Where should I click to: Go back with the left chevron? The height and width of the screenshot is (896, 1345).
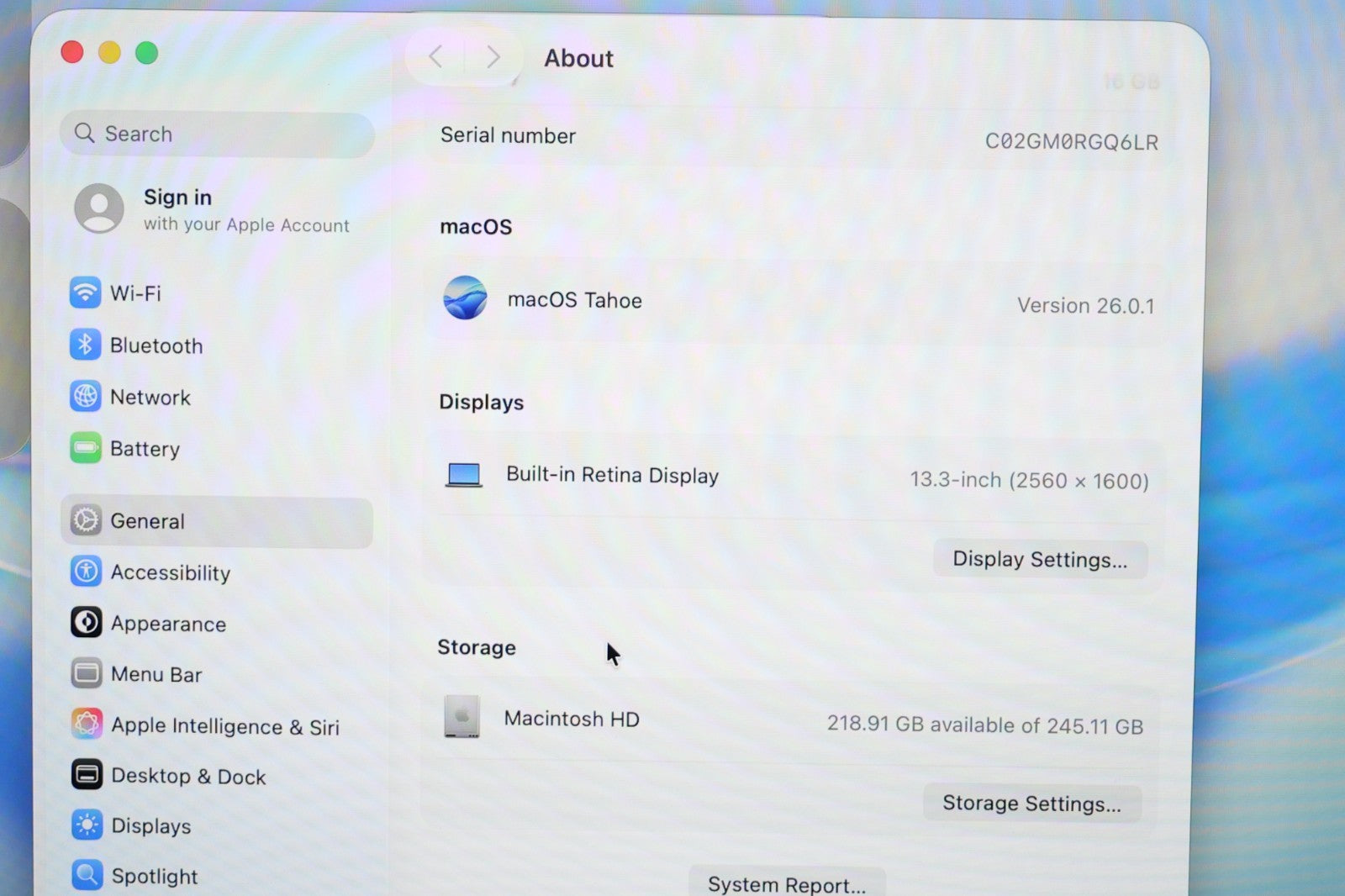tap(435, 57)
